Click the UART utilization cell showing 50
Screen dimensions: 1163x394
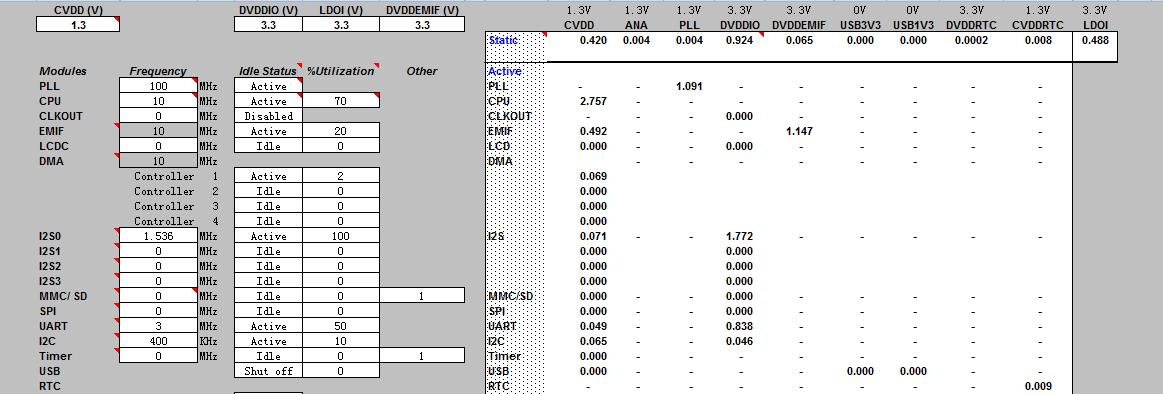(341, 326)
